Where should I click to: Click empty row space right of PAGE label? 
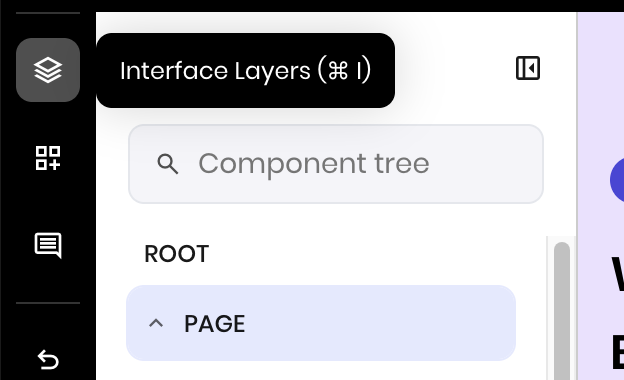[x=378, y=323]
